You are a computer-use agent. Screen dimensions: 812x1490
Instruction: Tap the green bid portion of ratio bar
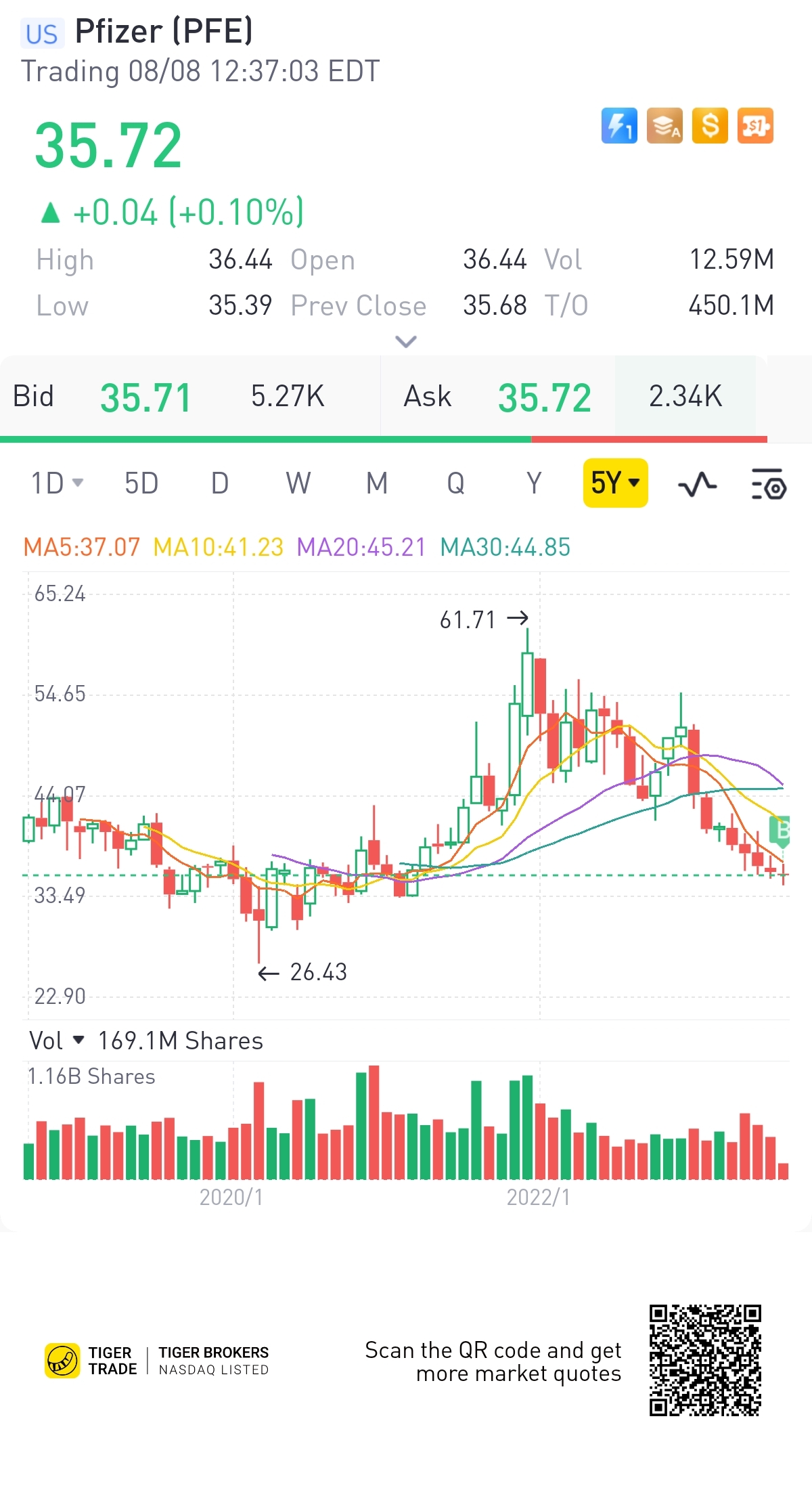[x=266, y=439]
